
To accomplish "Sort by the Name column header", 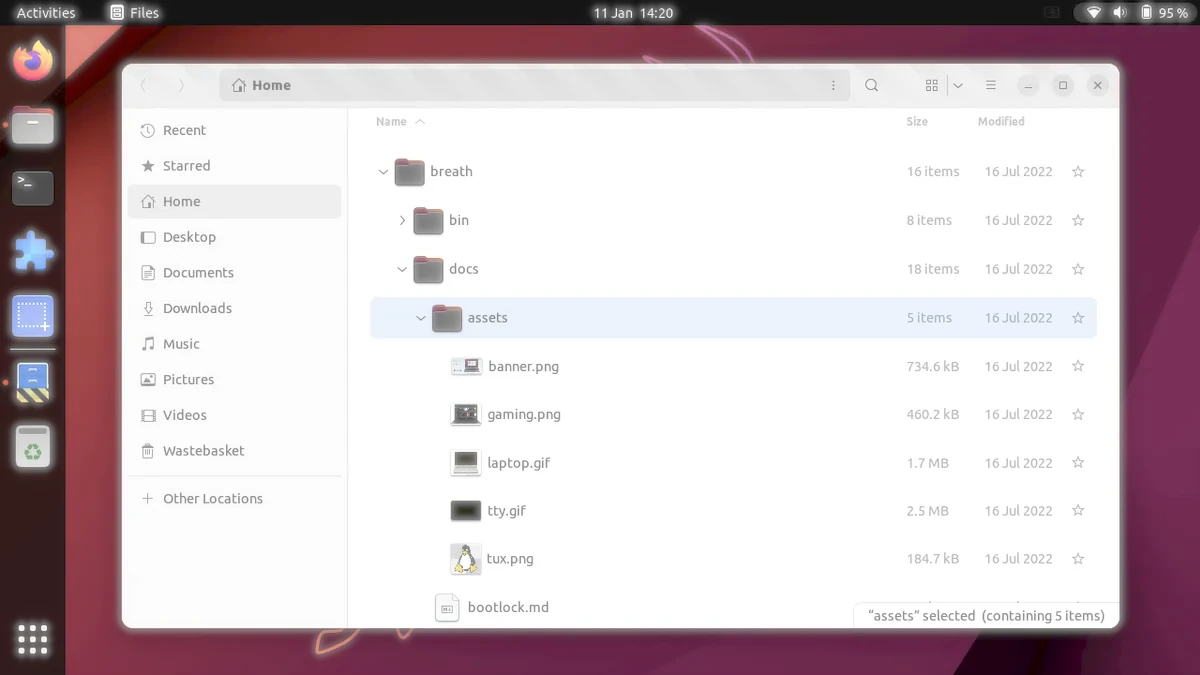I will [x=391, y=122].
